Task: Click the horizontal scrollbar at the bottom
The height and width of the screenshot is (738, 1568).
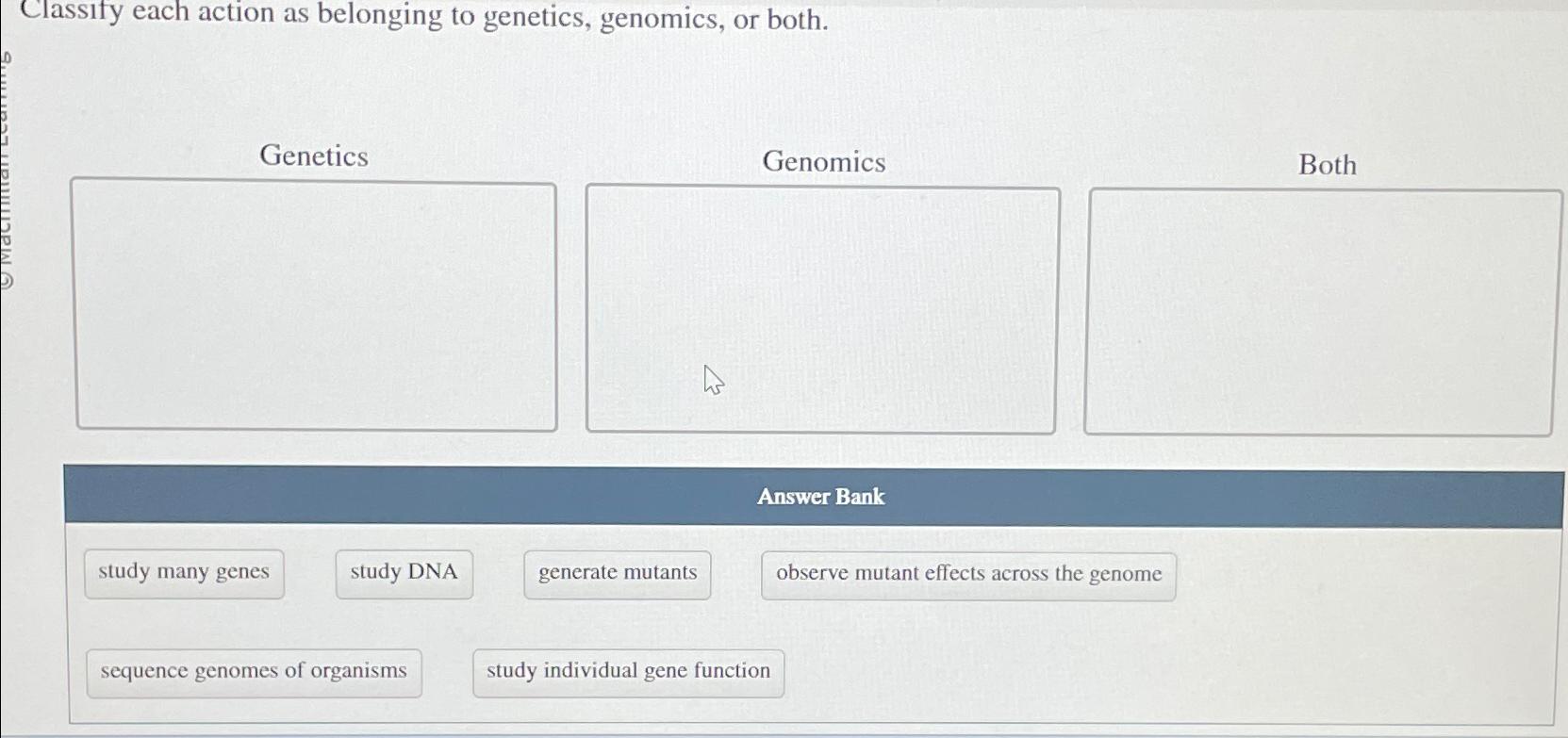Action: [x=783, y=730]
